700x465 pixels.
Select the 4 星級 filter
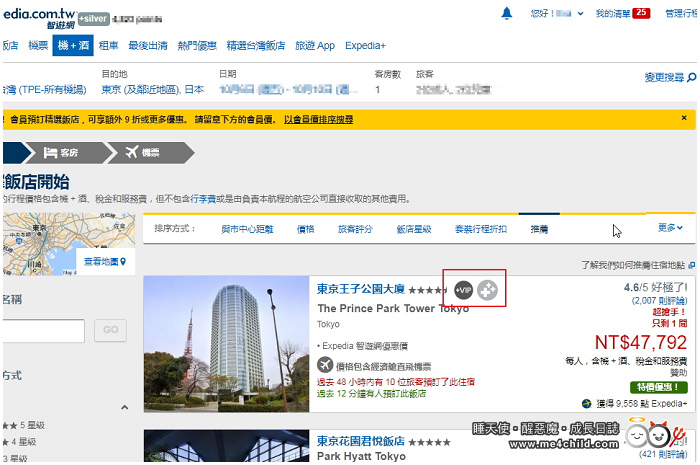tap(19, 442)
